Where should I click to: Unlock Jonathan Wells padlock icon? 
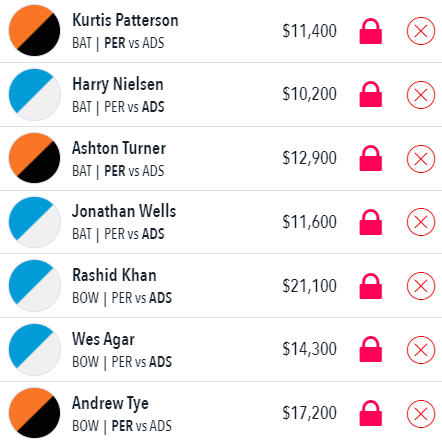pos(371,222)
